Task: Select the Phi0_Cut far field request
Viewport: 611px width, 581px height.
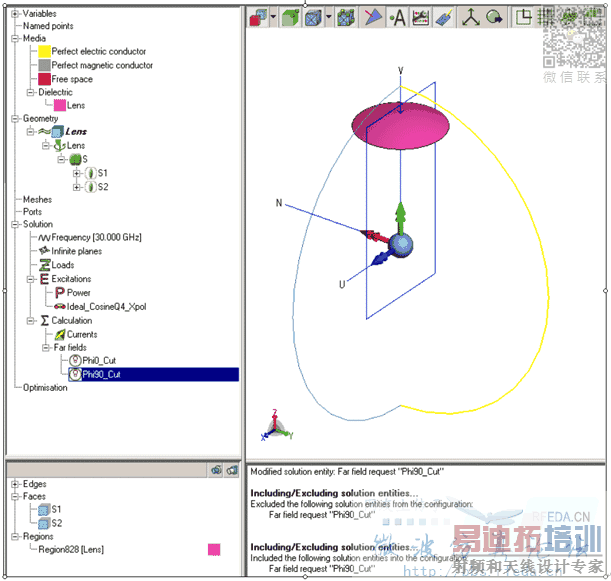Action: point(99,360)
